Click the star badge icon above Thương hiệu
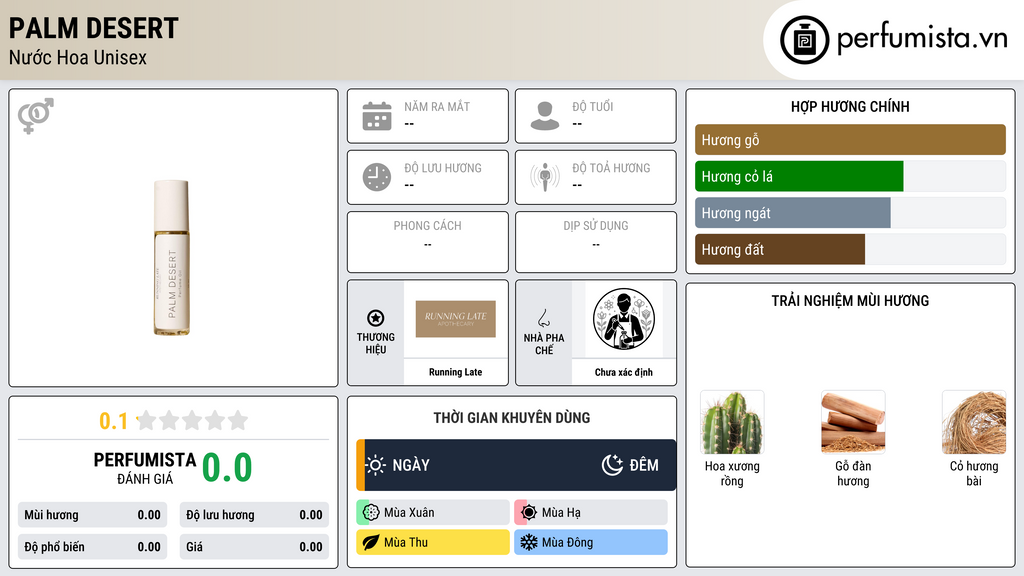This screenshot has width=1024, height=576. (x=376, y=318)
